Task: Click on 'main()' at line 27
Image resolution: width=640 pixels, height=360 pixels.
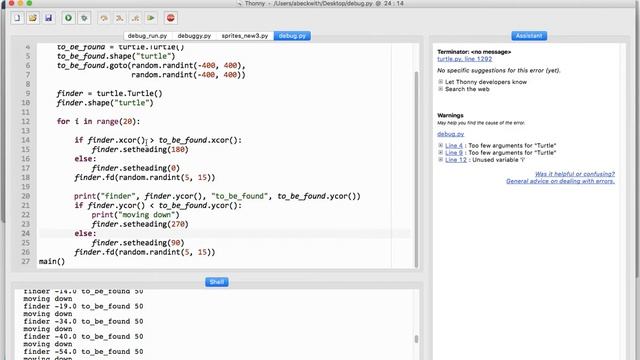Action: 52,262
